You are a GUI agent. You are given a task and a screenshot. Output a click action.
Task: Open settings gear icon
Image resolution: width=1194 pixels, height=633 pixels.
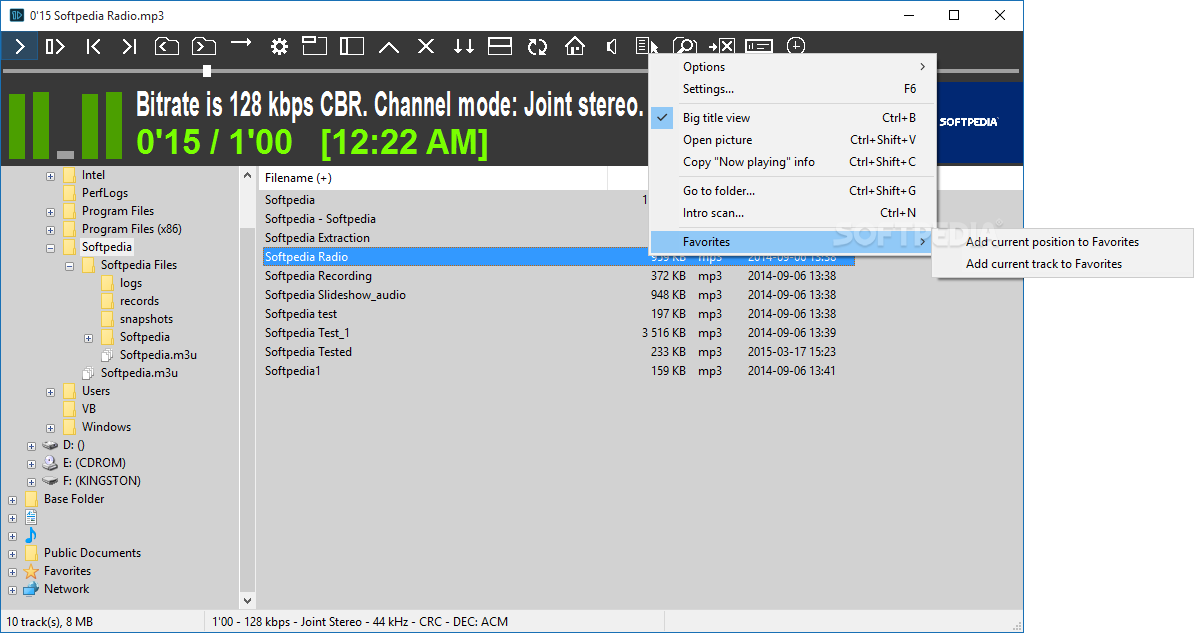[x=279, y=46]
